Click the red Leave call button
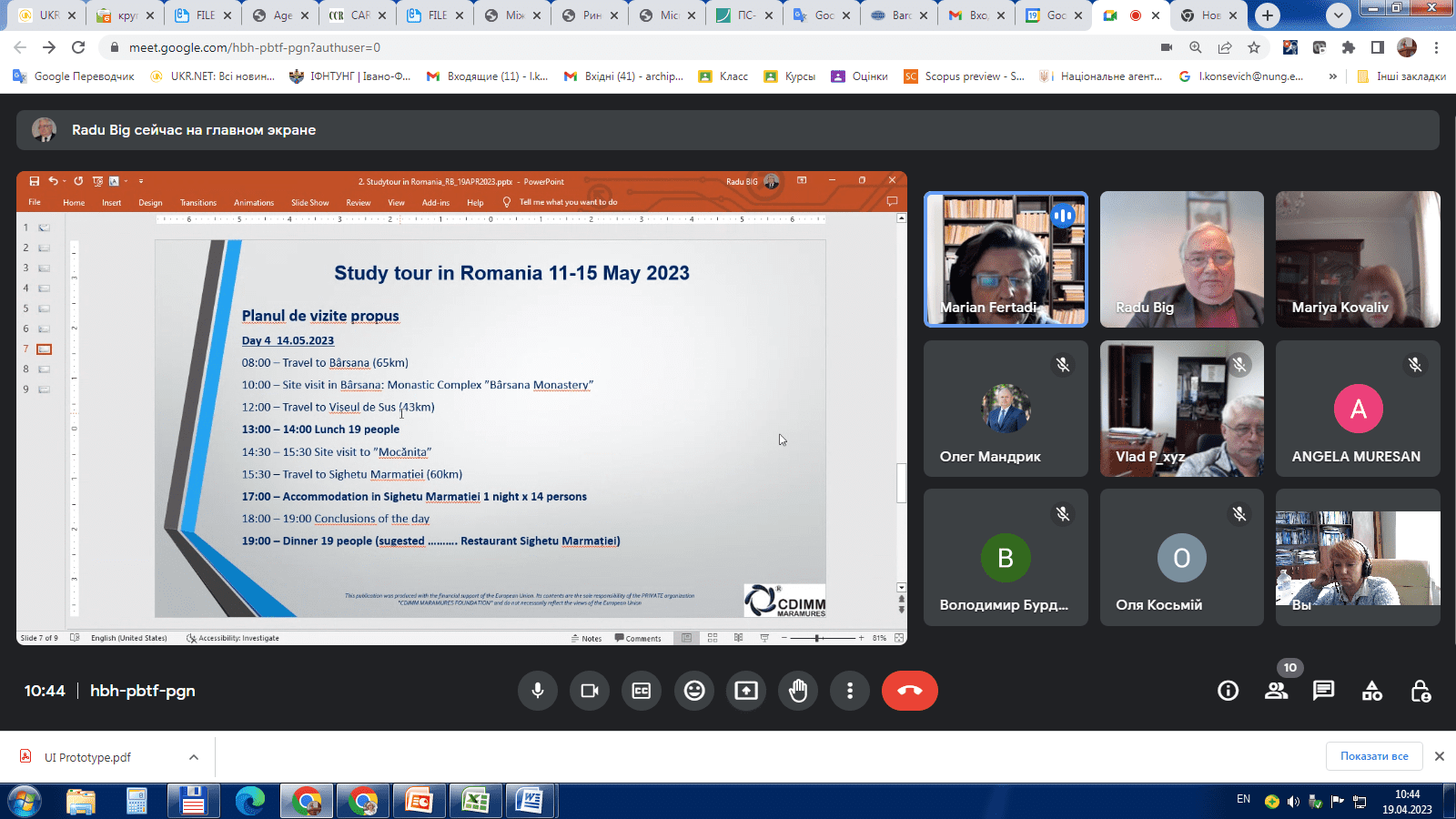 tap(909, 691)
